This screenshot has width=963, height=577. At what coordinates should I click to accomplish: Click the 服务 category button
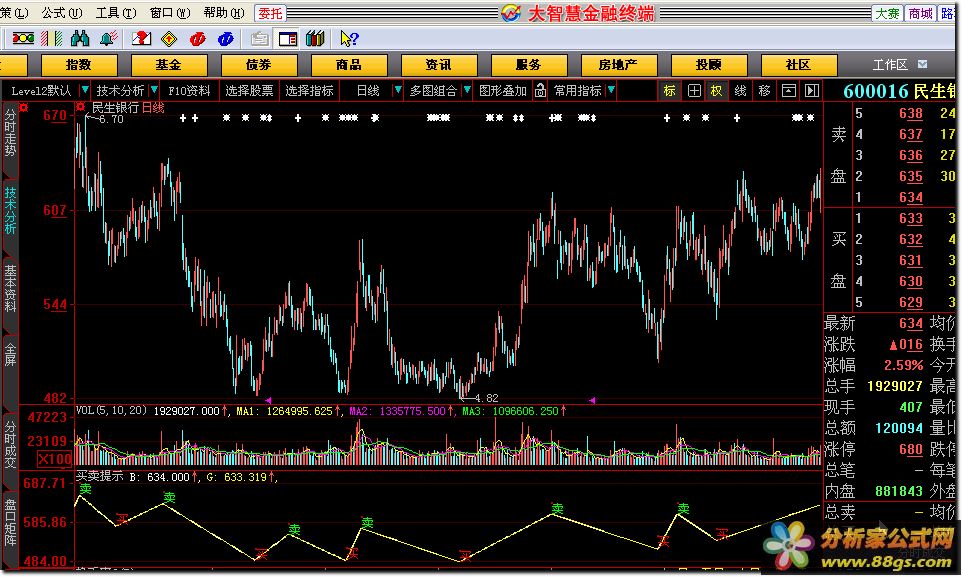tap(528, 65)
